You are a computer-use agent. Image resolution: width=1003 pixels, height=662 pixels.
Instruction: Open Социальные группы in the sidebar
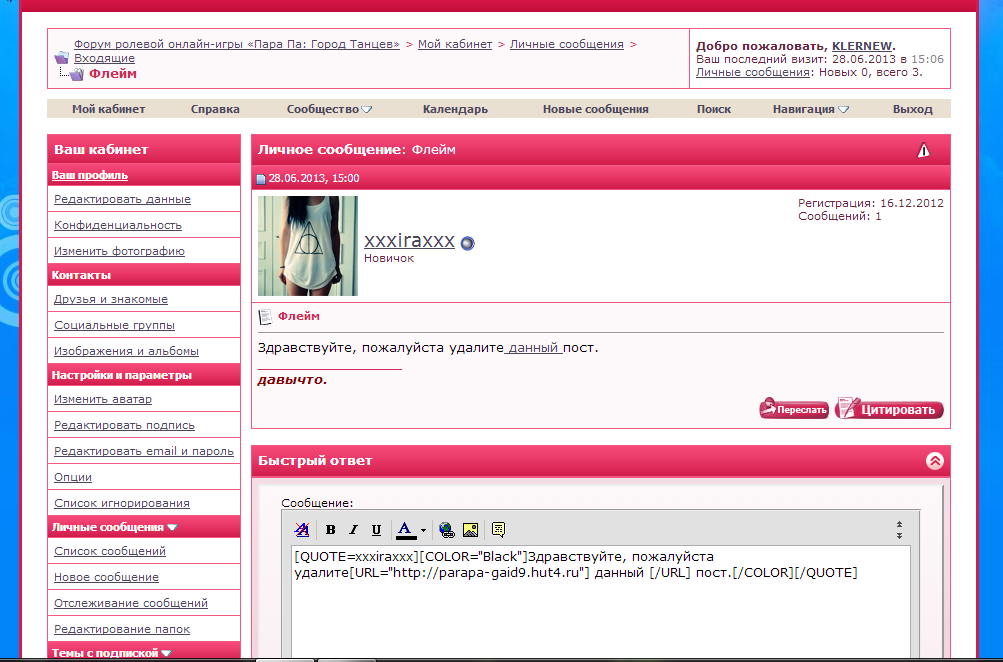pos(114,325)
